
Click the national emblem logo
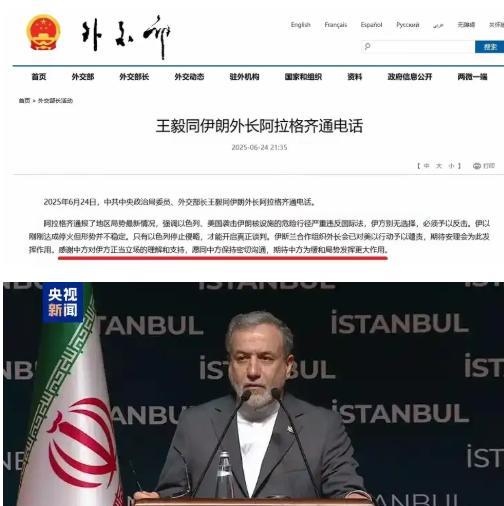[x=43, y=33]
